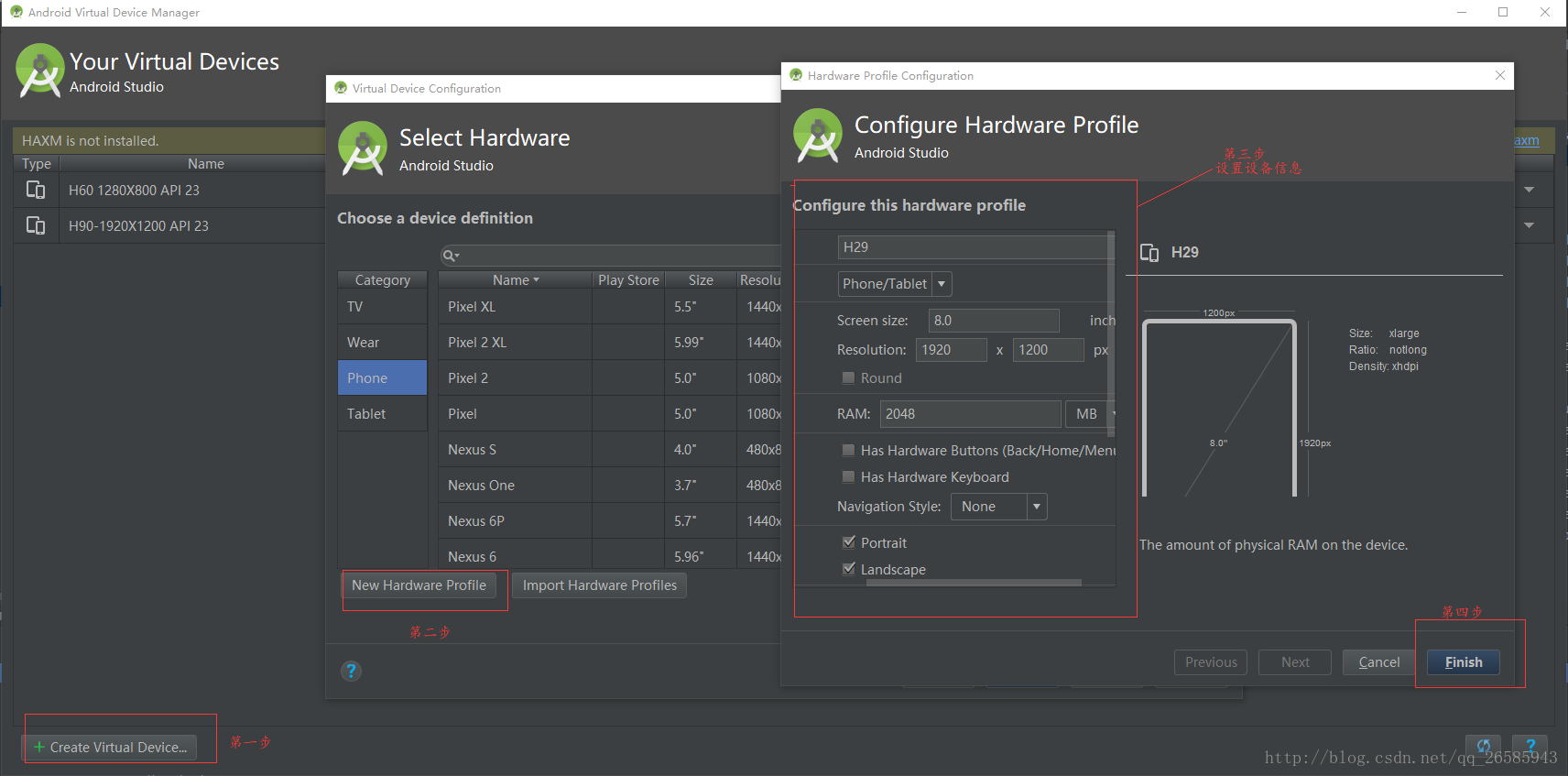Viewport: 1568px width, 776px height.
Task: Open the Phone/Tablet device type dropdown
Action: (895, 284)
